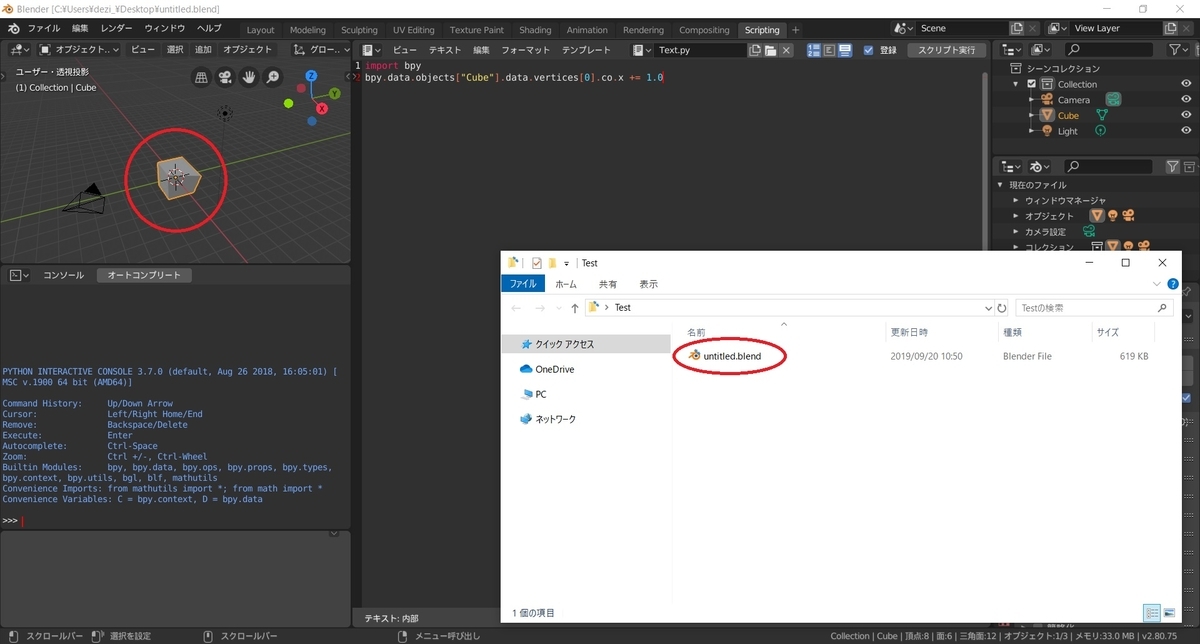Uncheck the Collection checkbox in outliner
Screen dimensions: 1200x644
tap(1032, 84)
